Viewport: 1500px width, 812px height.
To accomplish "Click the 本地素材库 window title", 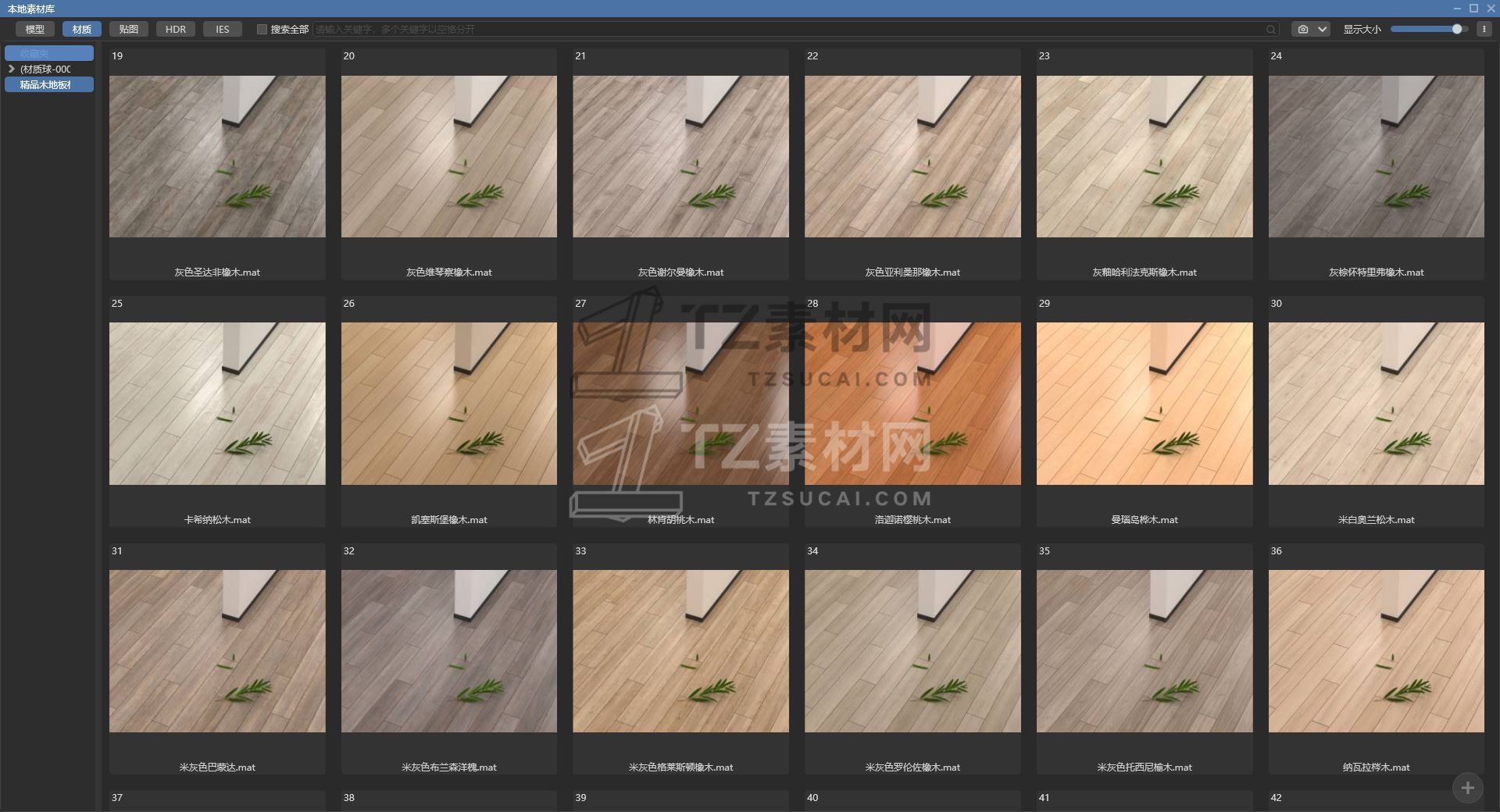I will (31, 9).
